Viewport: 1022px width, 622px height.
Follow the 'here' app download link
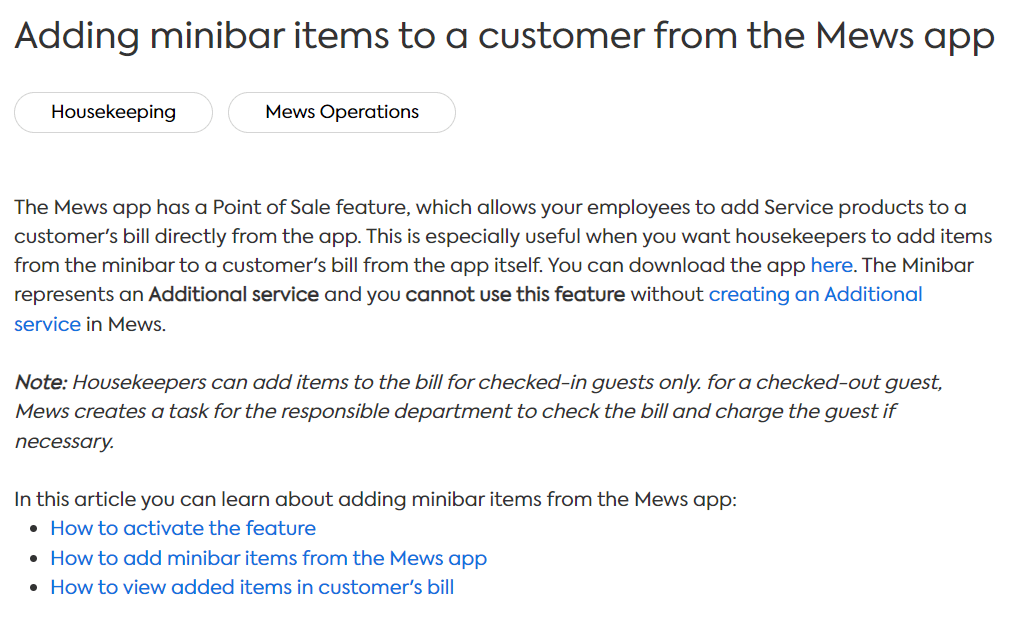click(x=831, y=265)
